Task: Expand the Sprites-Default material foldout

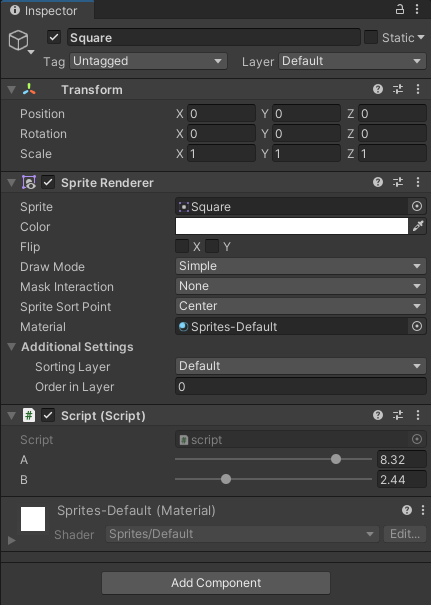Action: click(x=12, y=540)
